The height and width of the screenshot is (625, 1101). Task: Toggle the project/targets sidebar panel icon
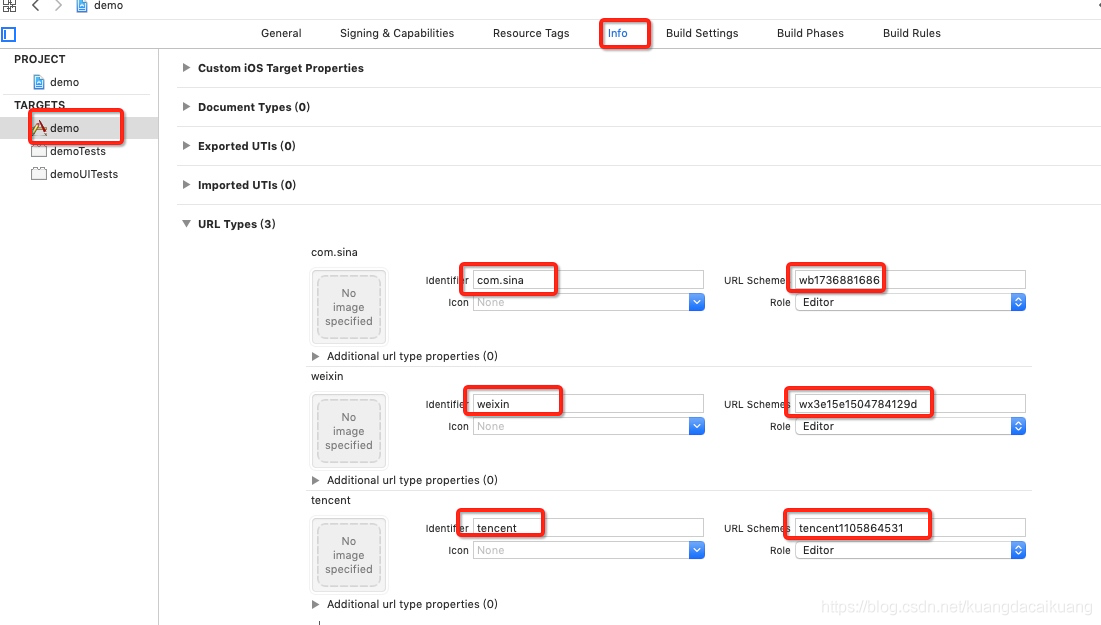pos(8,34)
